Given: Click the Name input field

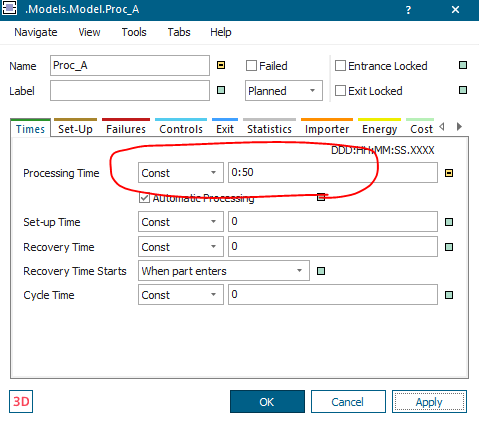Looking at the screenshot, I should click(130, 65).
